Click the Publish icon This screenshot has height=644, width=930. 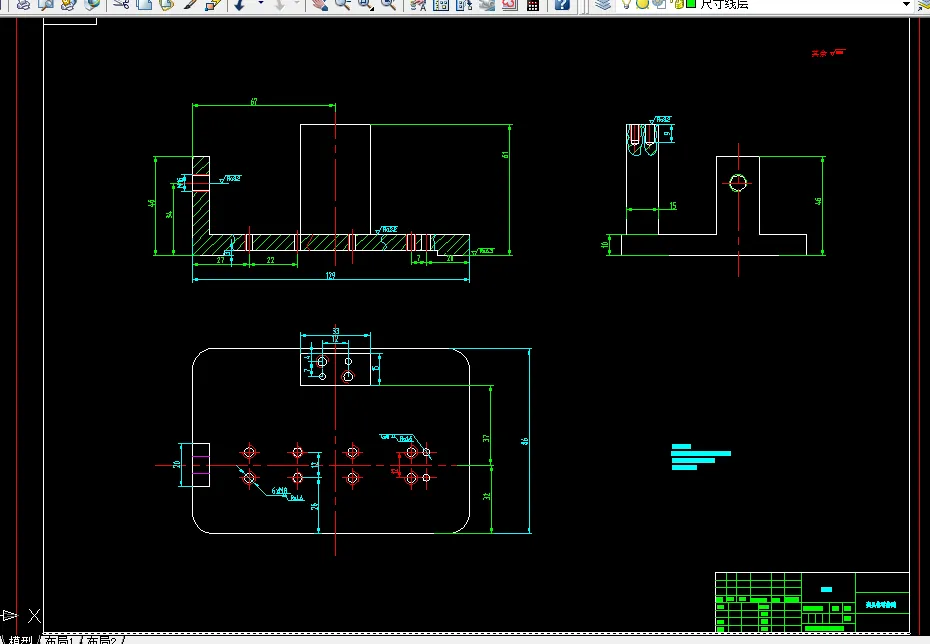pos(69,4)
